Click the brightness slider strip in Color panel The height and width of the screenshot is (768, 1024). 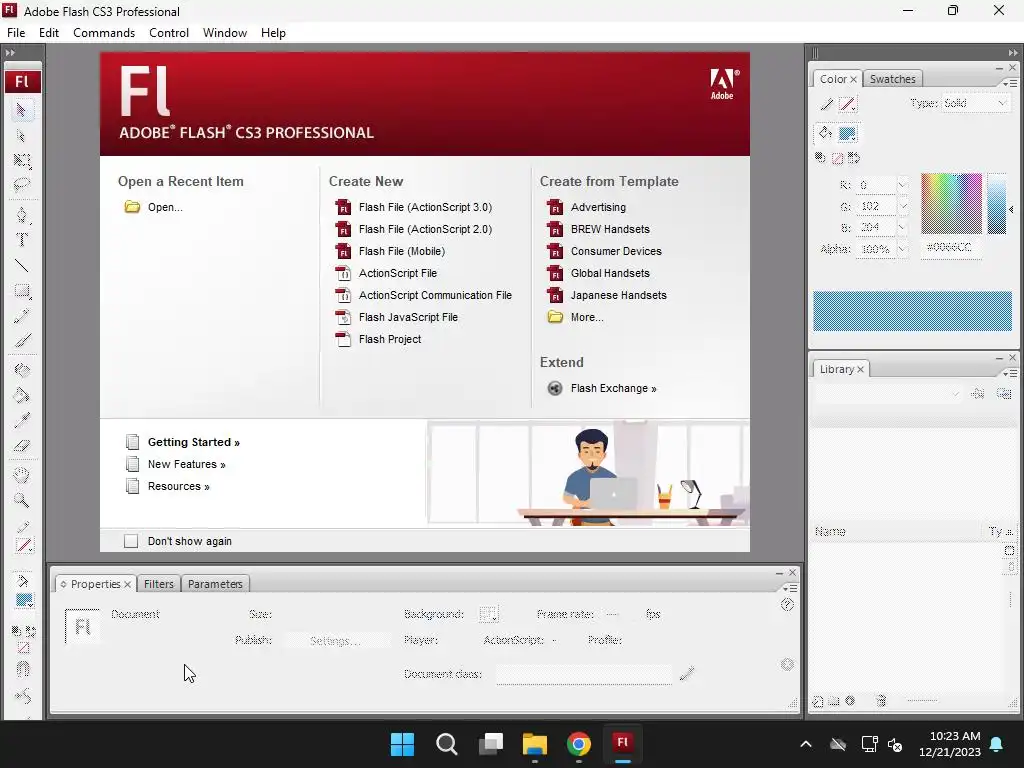tap(997, 203)
